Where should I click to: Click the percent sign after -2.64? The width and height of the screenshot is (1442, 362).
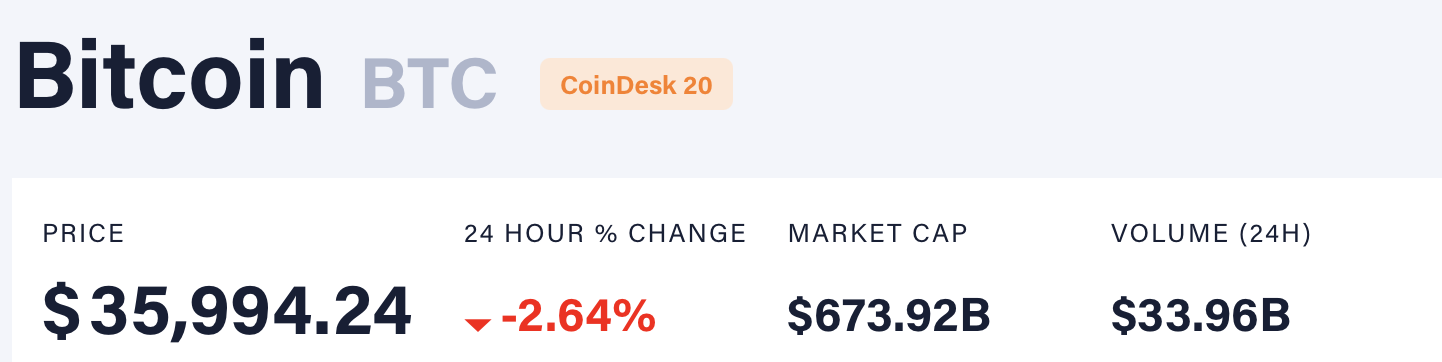click(x=633, y=316)
